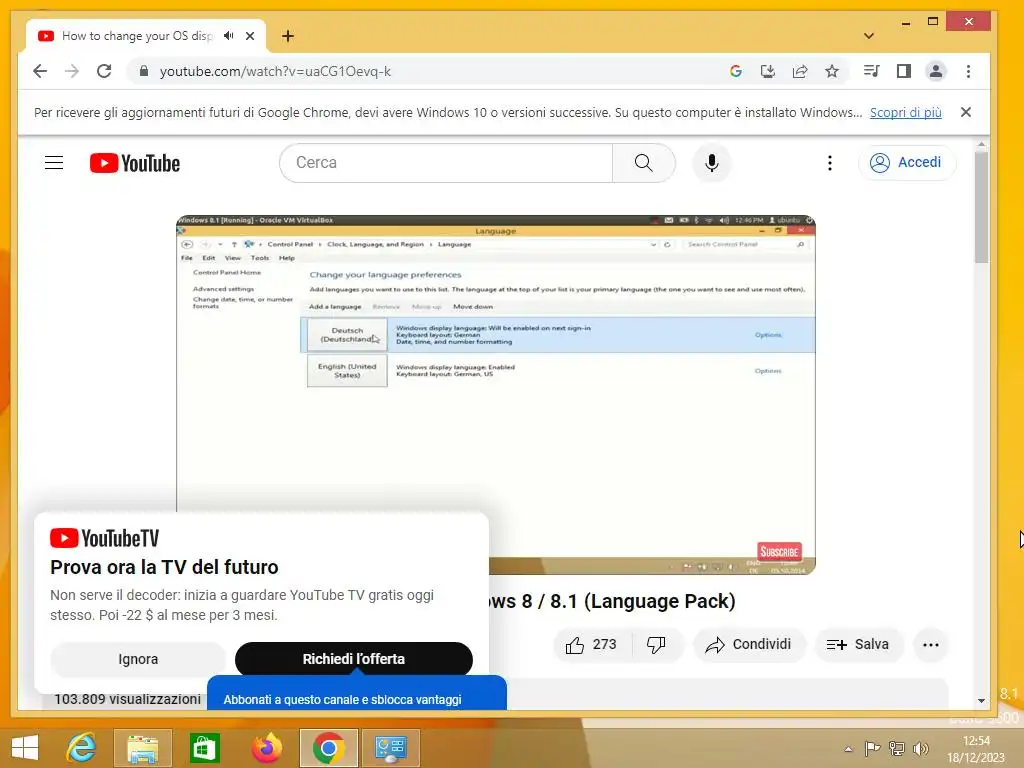Share the video with Condividi
The image size is (1024, 768).
click(748, 645)
